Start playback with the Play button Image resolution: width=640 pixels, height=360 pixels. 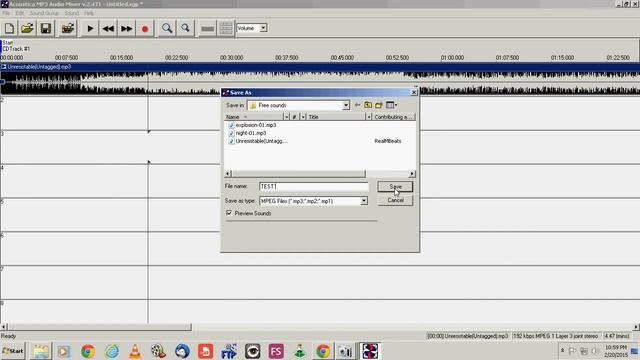[x=90, y=28]
